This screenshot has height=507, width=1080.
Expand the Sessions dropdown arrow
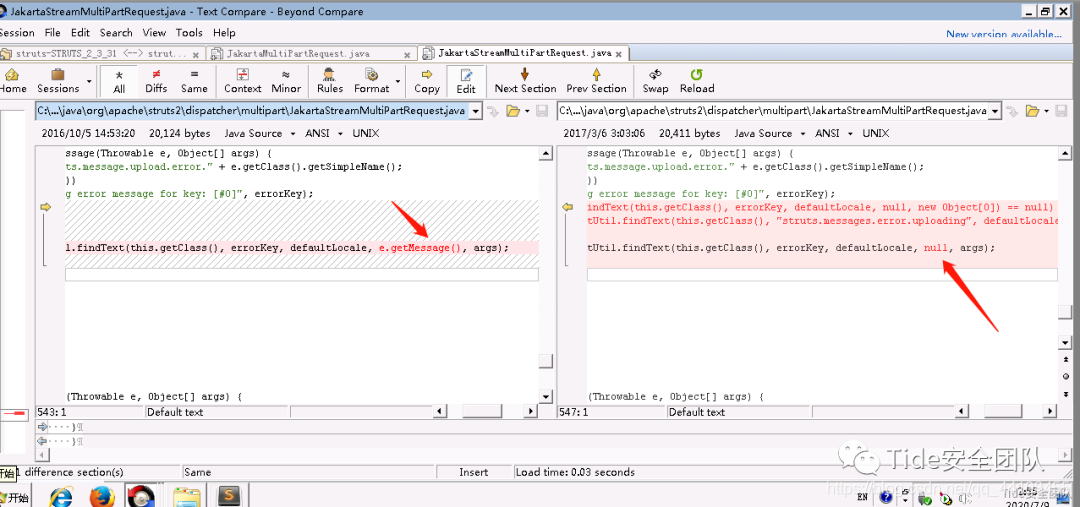click(89, 81)
